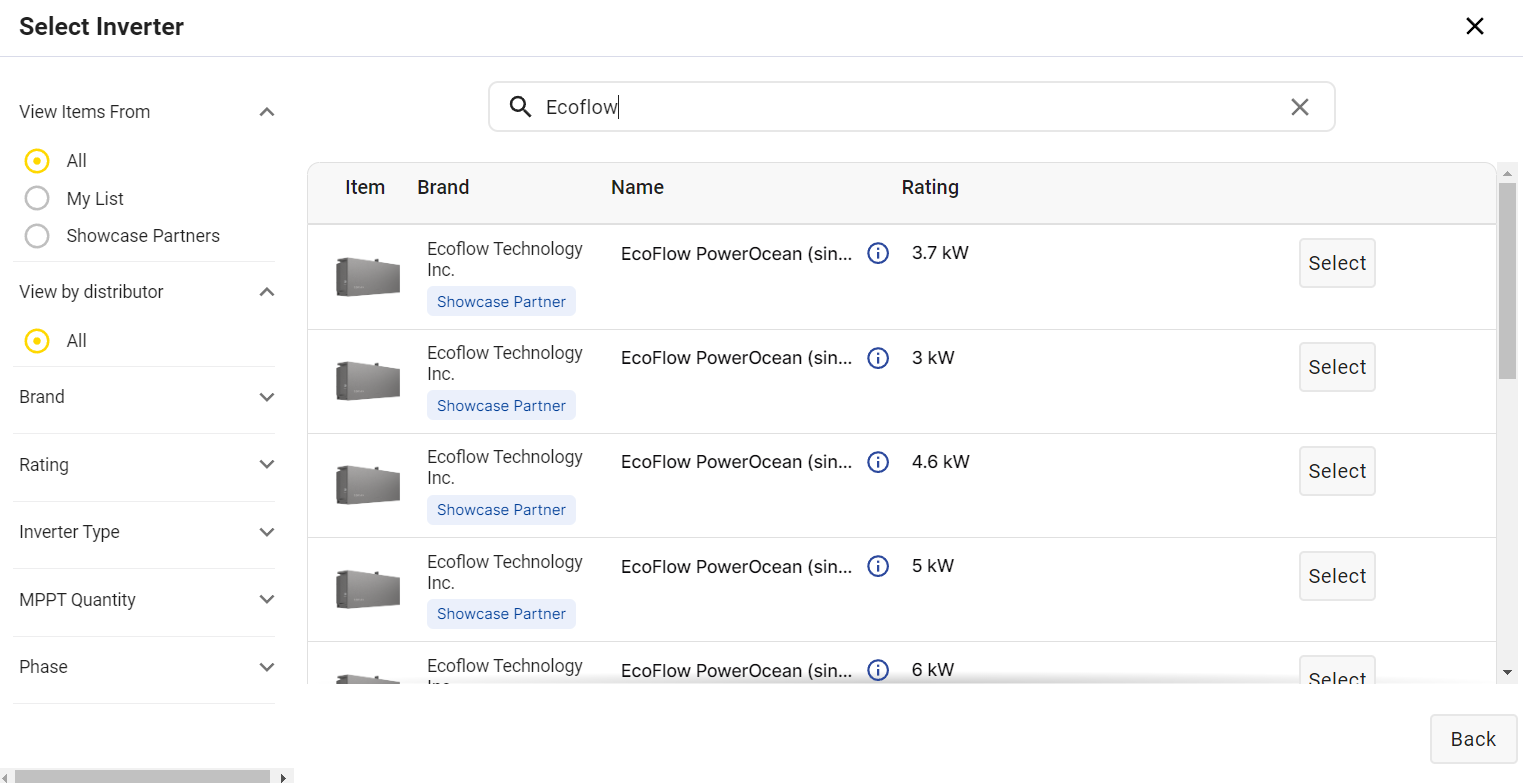Image resolution: width=1523 pixels, height=783 pixels.
Task: Open info for the 6 kW inverter
Action: coord(878,670)
